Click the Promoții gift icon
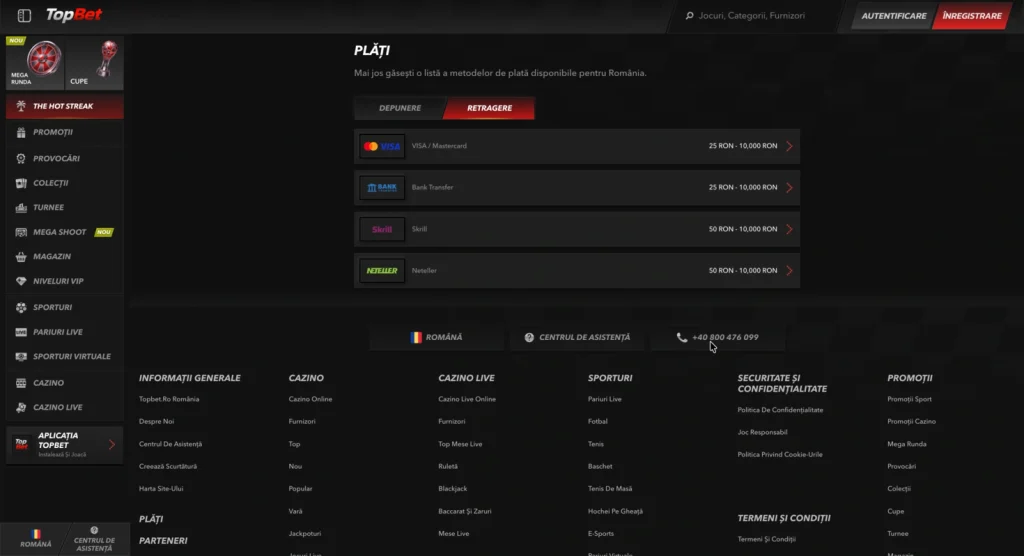1024x556 pixels. point(21,132)
